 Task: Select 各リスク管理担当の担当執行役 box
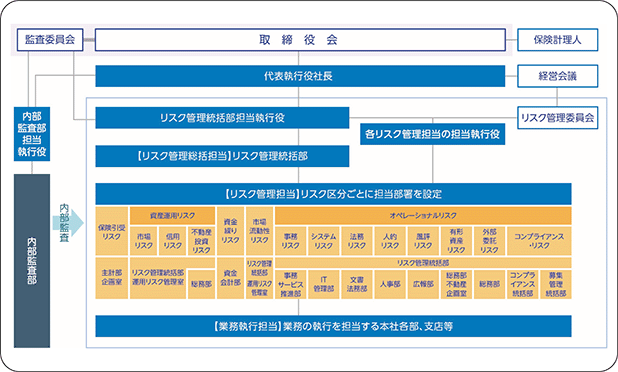coord(432,134)
